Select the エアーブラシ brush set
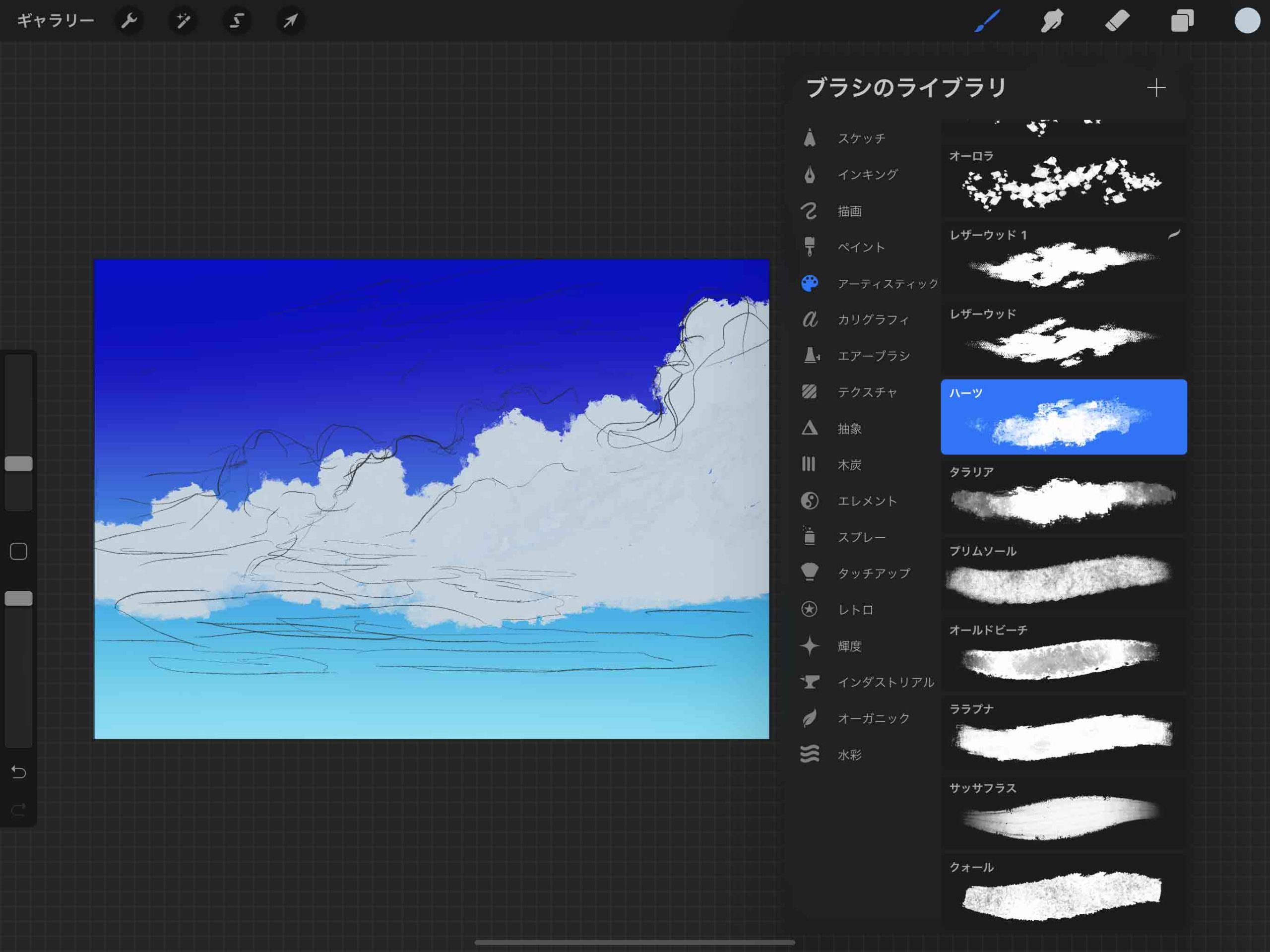Screen dimensions: 1270x952 [873, 356]
